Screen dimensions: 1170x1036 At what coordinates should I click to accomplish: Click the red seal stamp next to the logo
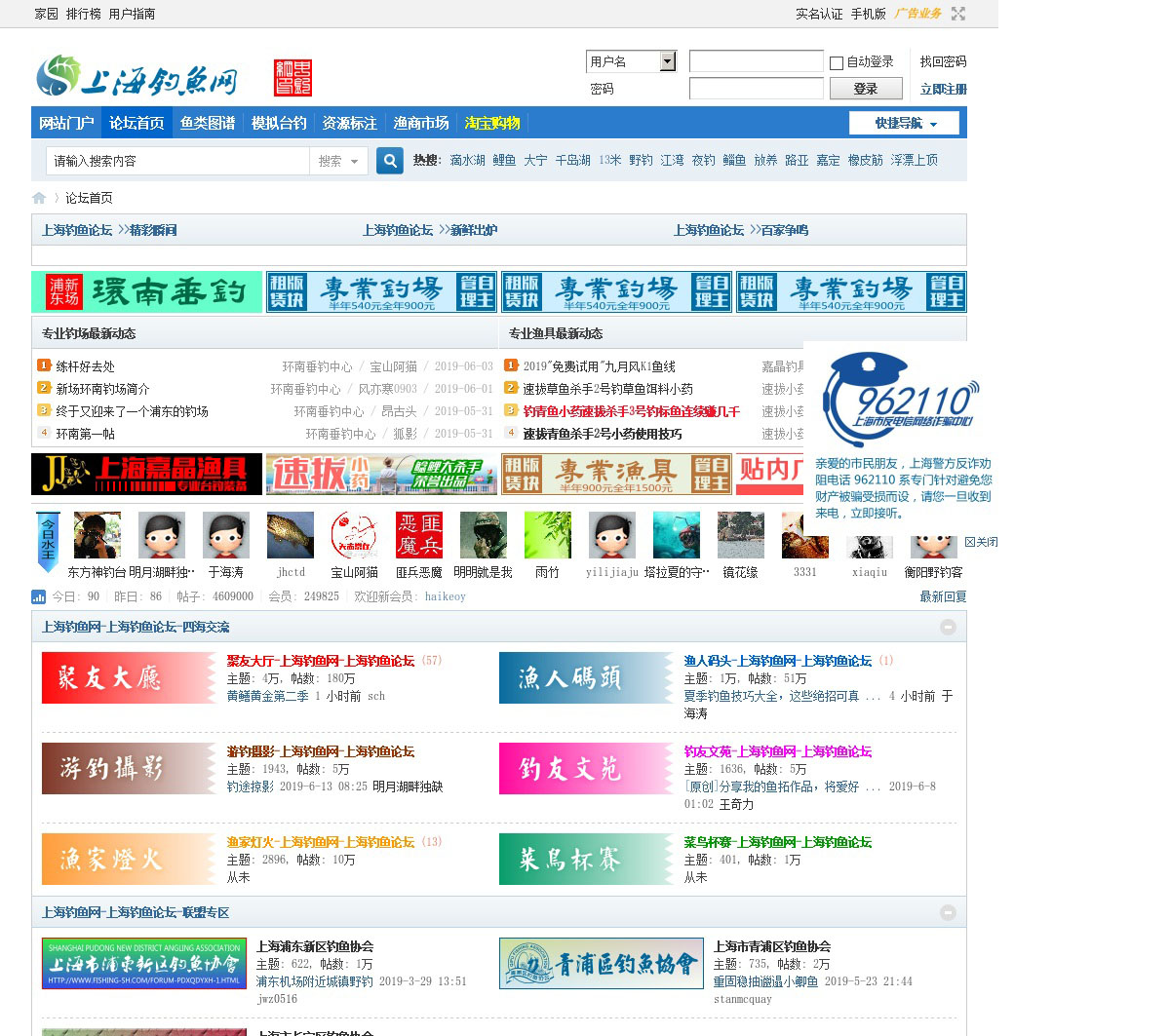(x=293, y=77)
